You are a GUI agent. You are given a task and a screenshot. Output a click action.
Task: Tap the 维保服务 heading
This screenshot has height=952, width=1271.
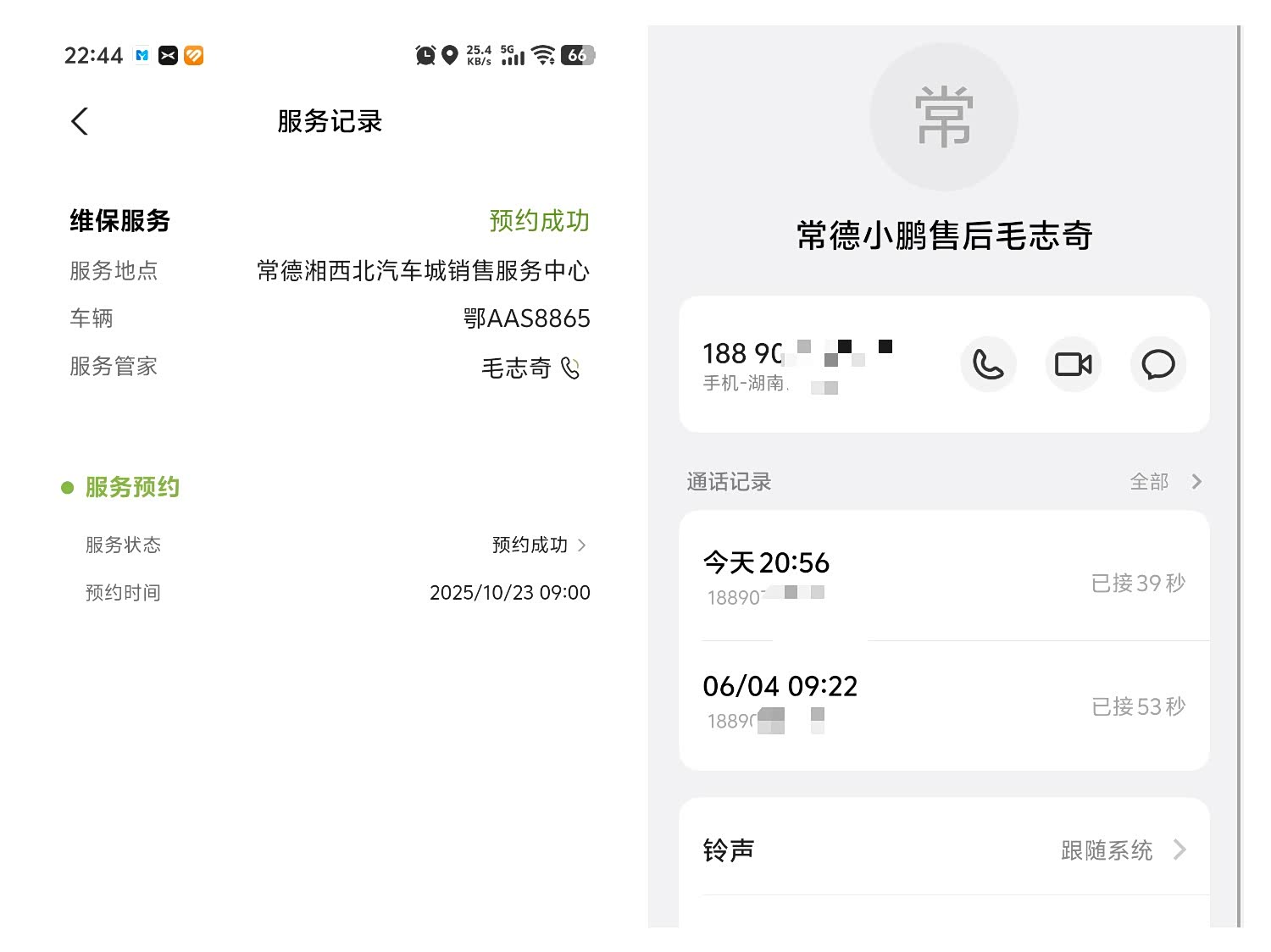click(119, 221)
